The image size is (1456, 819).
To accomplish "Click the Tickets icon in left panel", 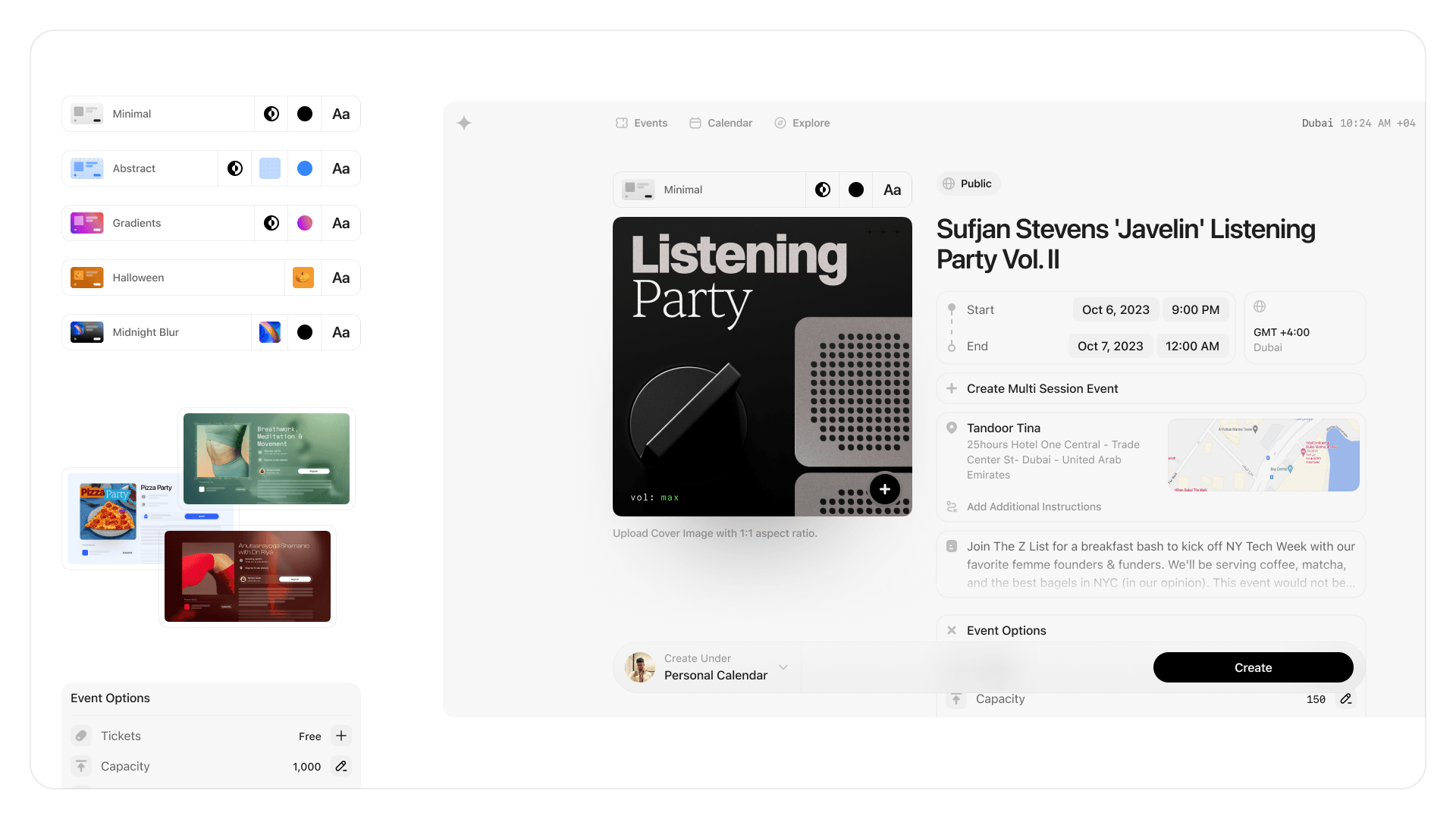I will tap(81, 736).
